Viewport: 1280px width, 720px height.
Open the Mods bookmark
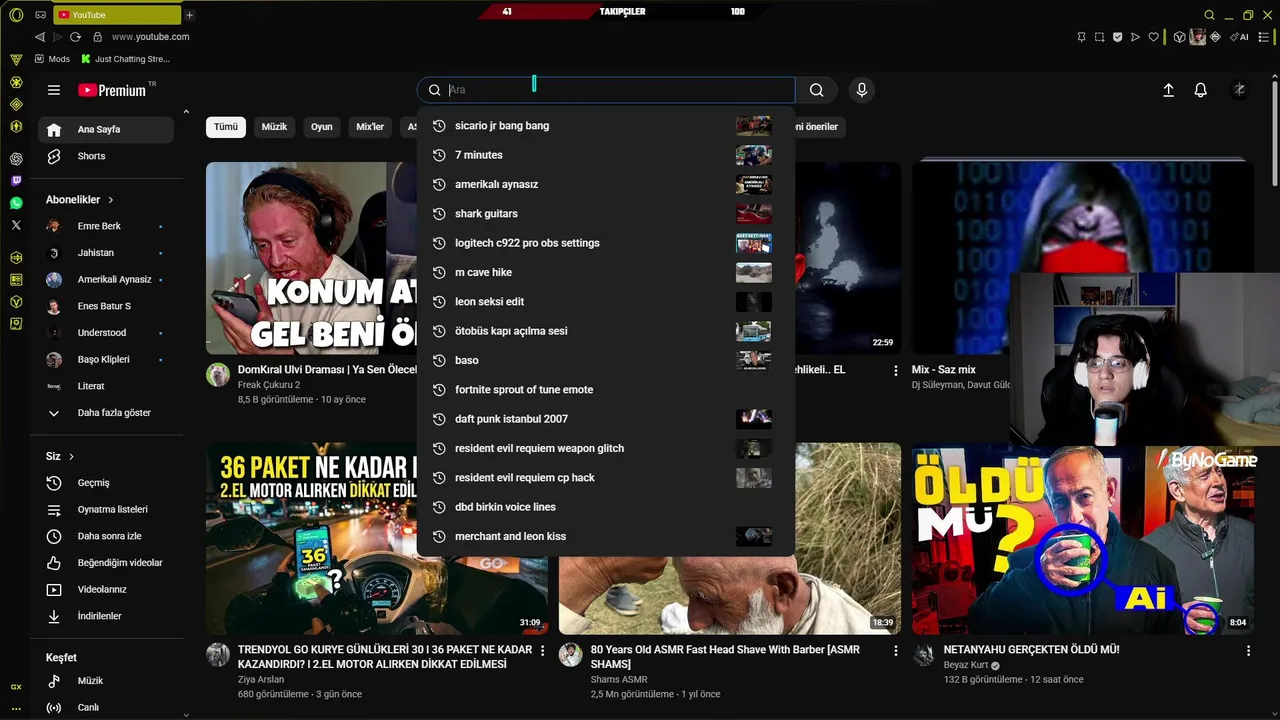pyautogui.click(x=53, y=59)
